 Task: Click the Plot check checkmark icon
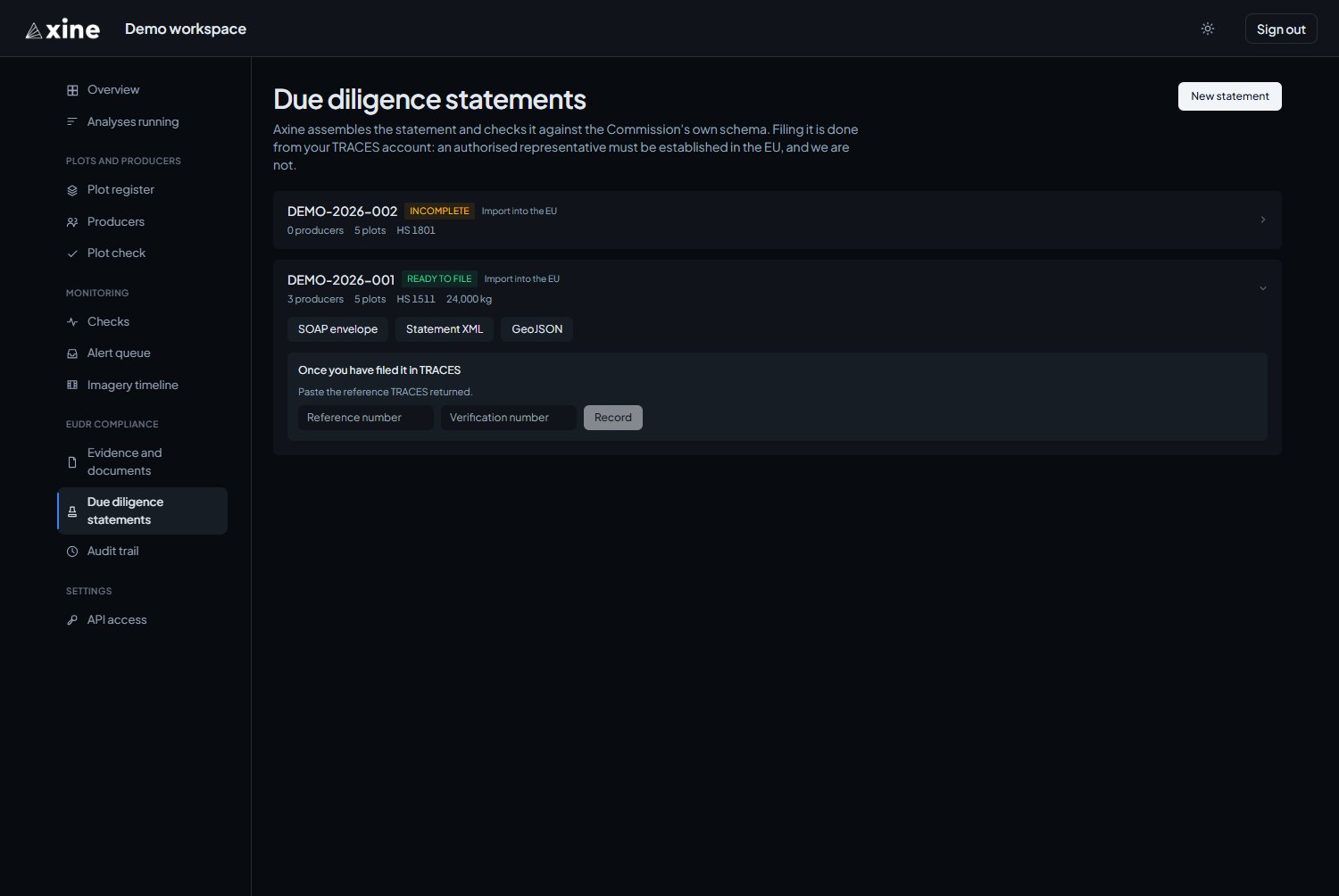point(72,253)
